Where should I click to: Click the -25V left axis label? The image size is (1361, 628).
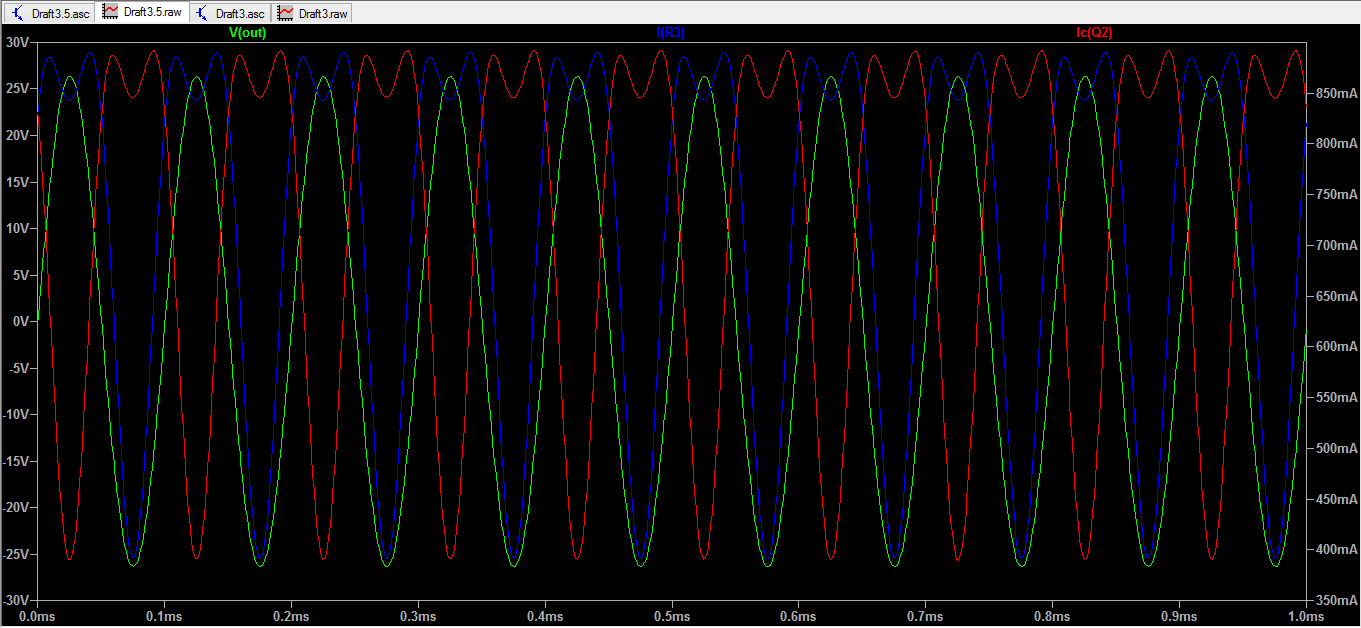(x=16, y=554)
